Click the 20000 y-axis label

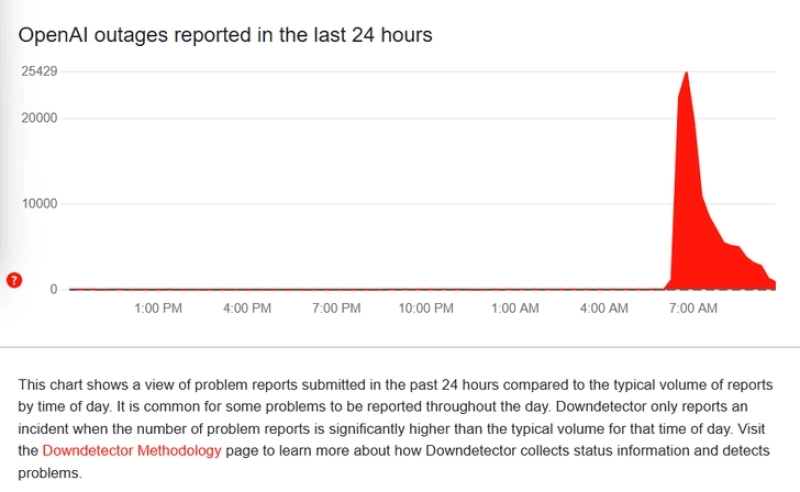point(39,118)
